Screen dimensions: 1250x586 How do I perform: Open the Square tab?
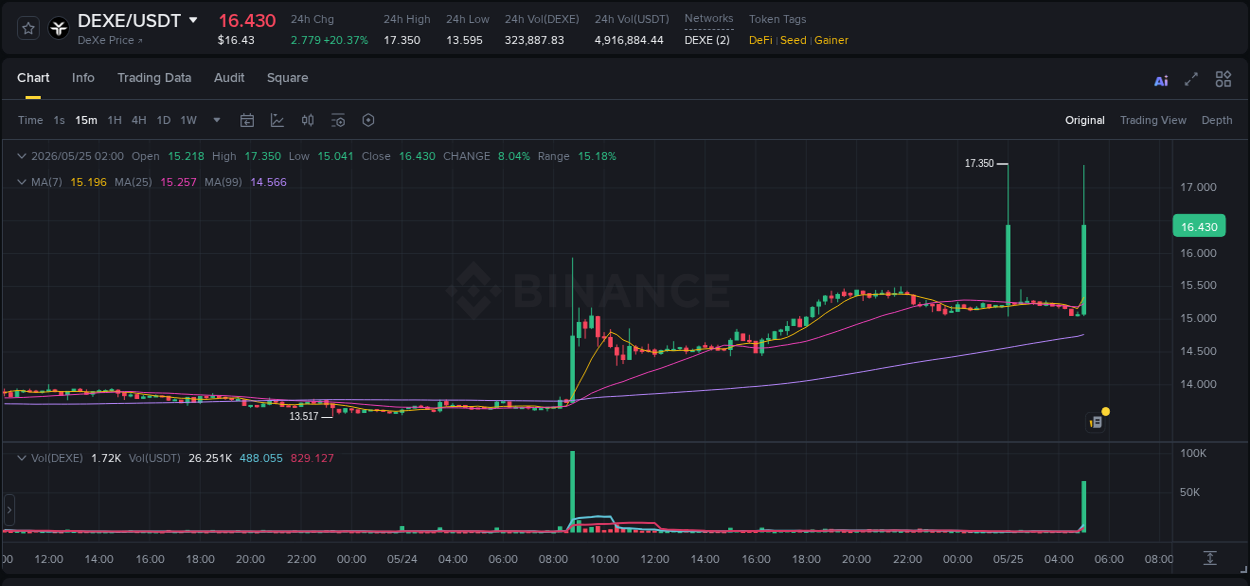pyautogui.click(x=287, y=78)
